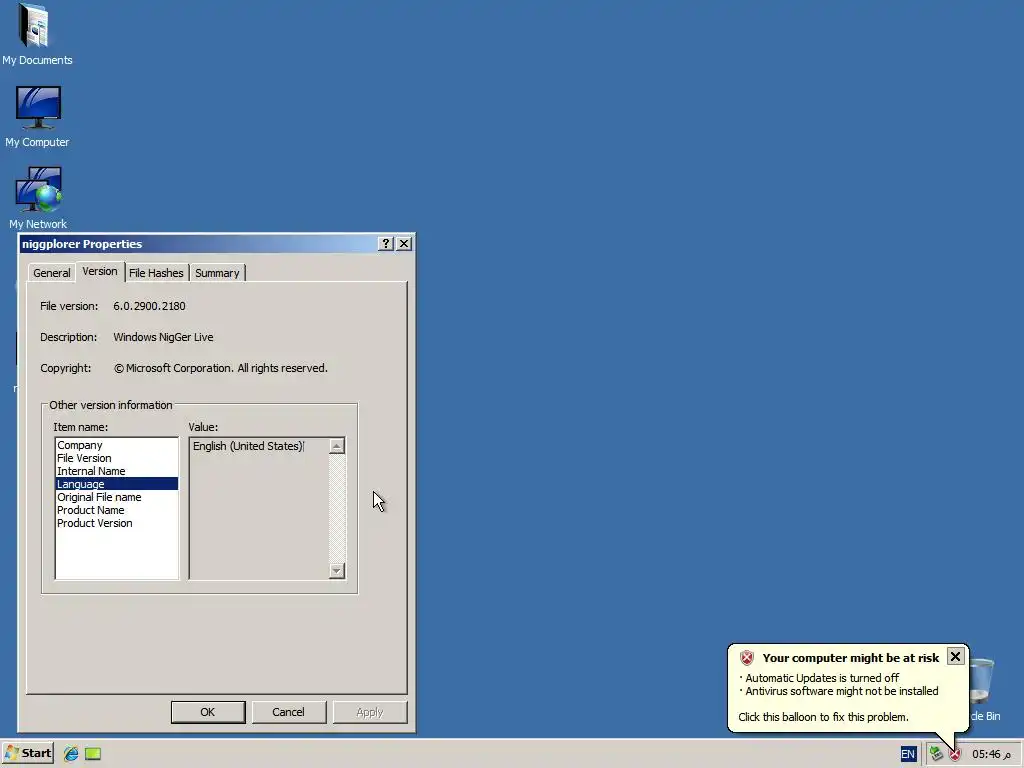Select Original File name in the list
This screenshot has width=1024, height=768.
(117, 497)
